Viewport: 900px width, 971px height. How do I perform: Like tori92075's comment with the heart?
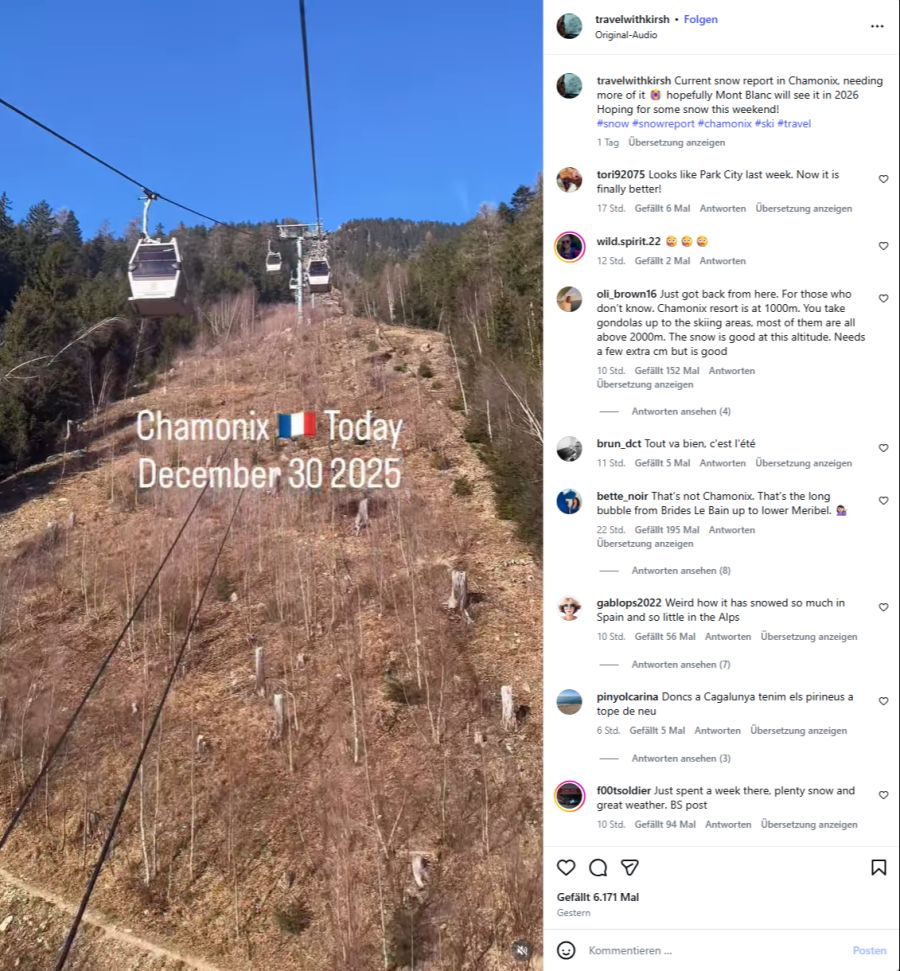click(883, 179)
